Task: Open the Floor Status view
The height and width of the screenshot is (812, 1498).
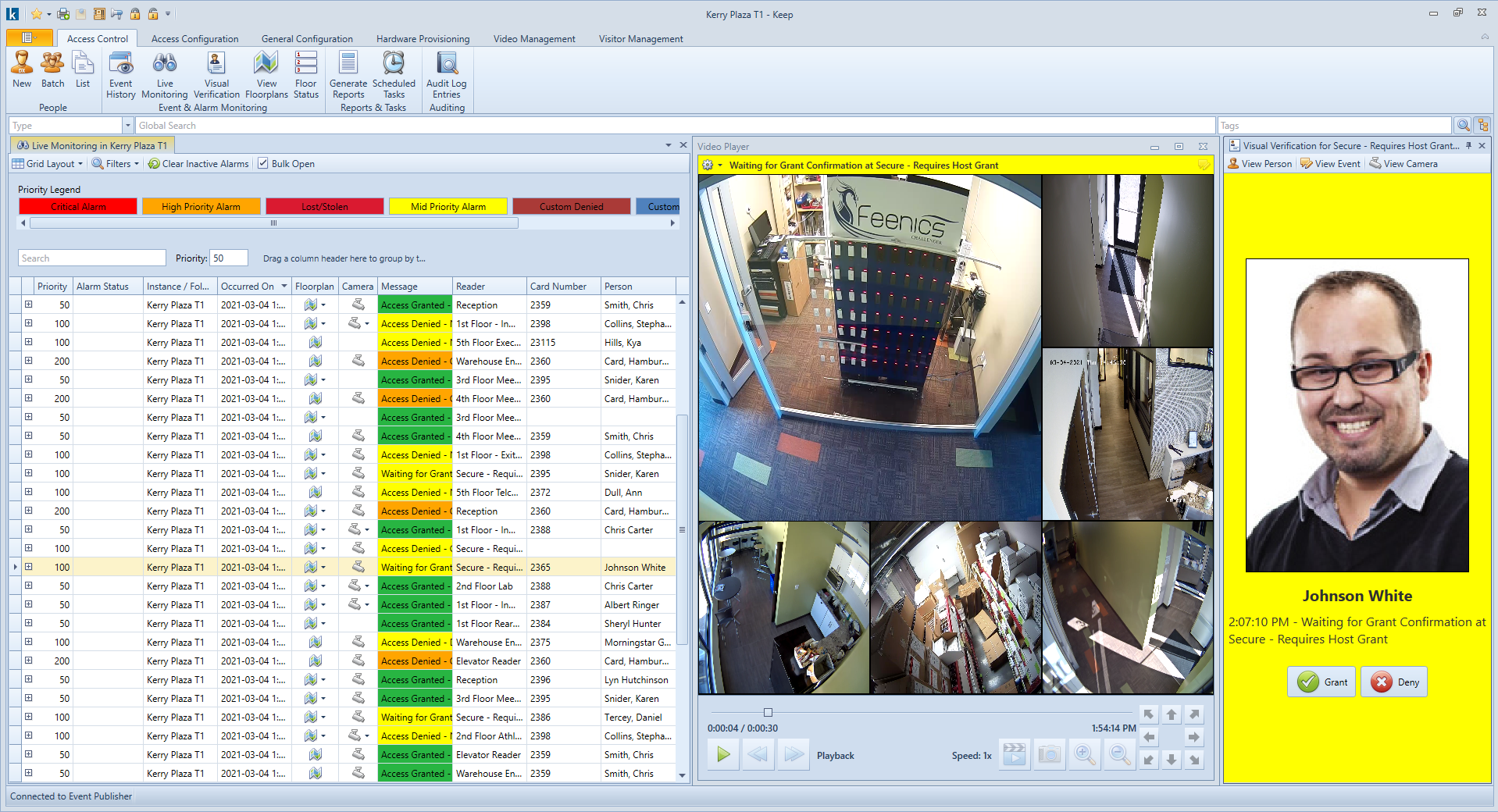Action: [305, 74]
